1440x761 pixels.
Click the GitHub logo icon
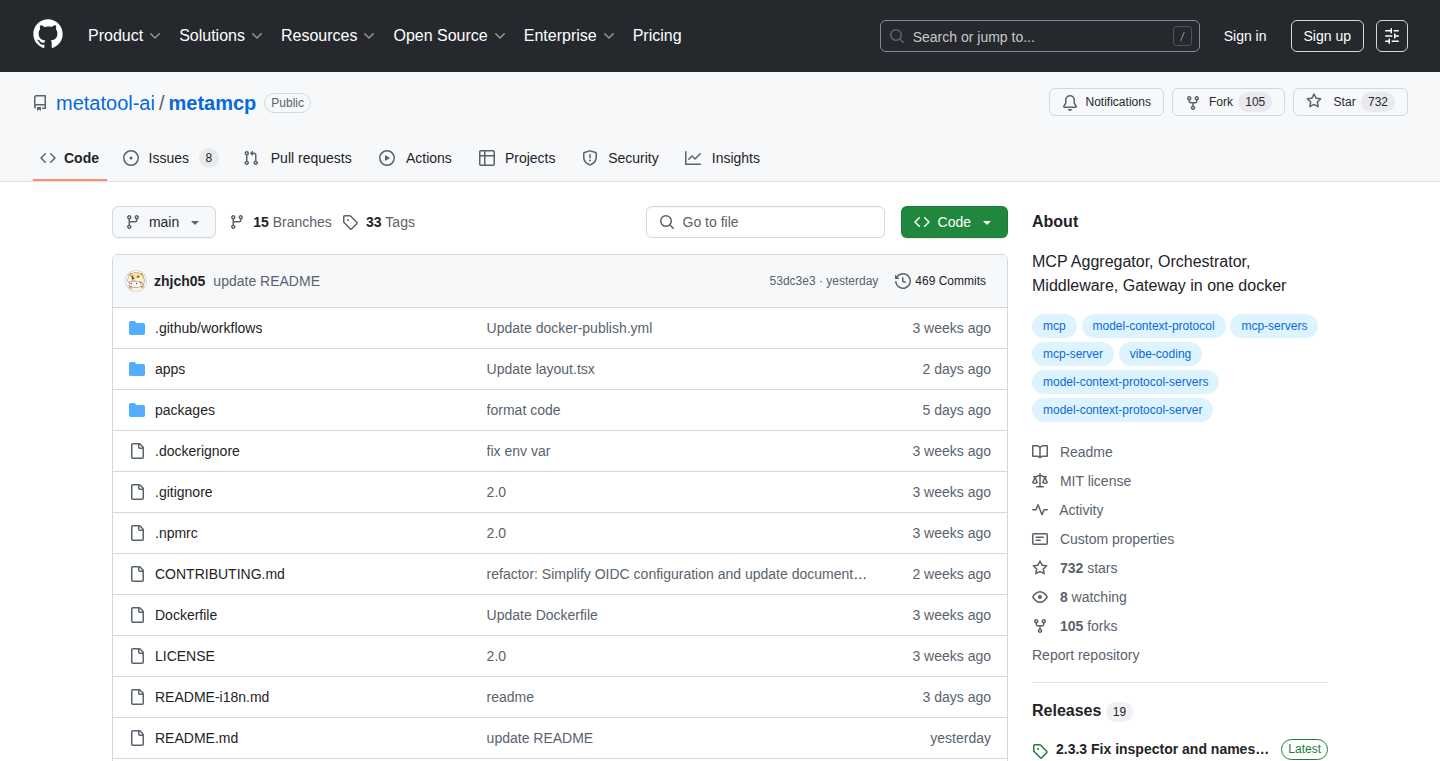(48, 35)
